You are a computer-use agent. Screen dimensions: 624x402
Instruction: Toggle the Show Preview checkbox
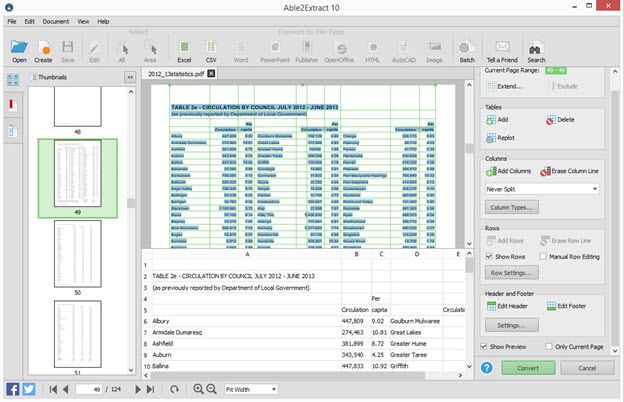484,347
